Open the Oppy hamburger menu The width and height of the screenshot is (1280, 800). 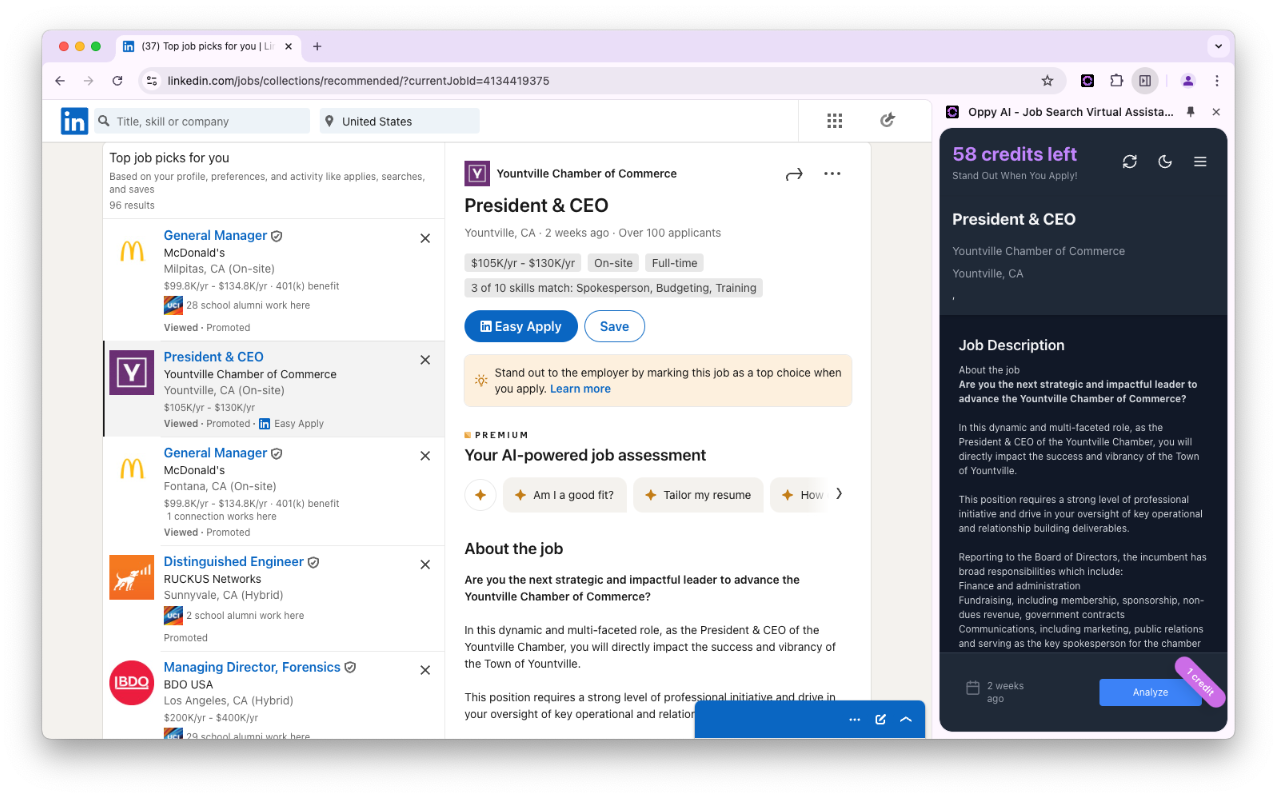tap(1200, 161)
